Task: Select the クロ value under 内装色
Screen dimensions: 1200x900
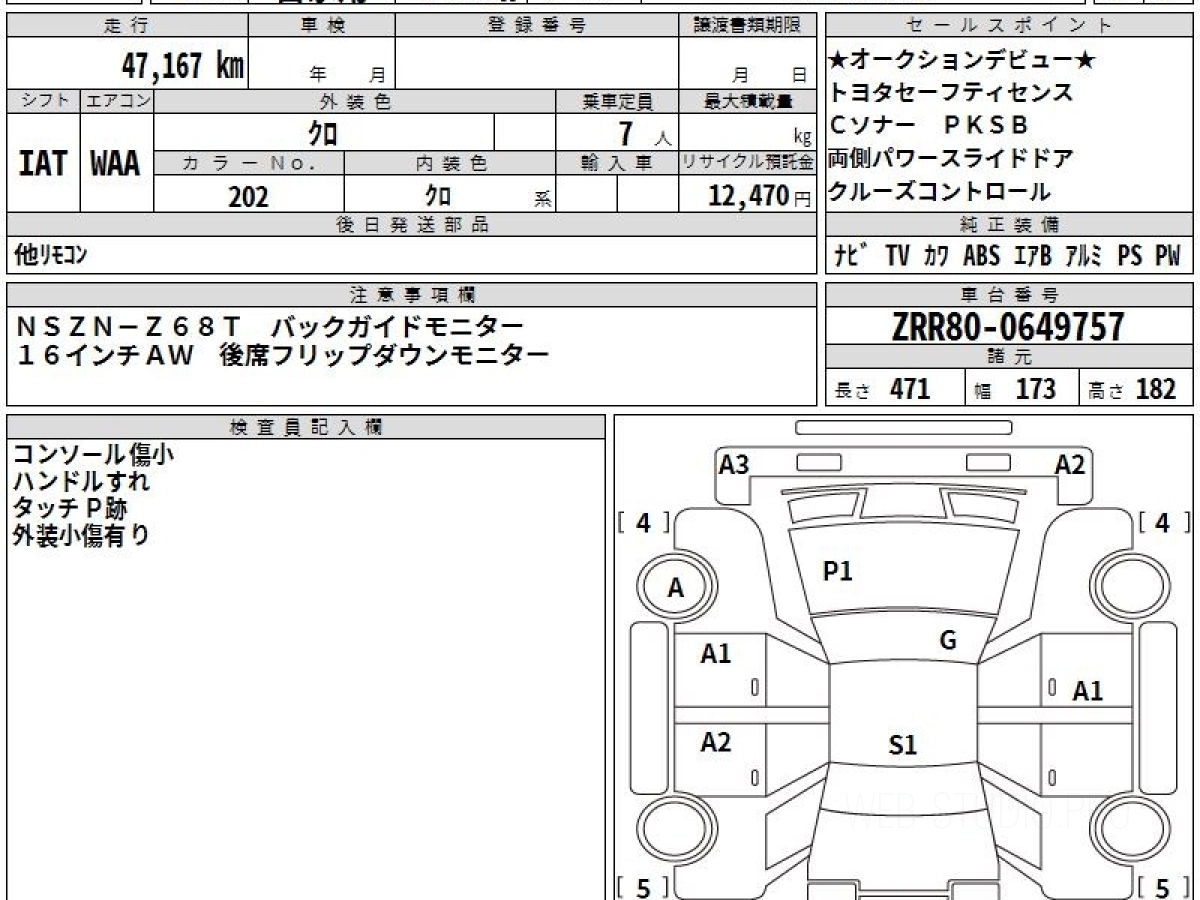Action: [x=437, y=196]
